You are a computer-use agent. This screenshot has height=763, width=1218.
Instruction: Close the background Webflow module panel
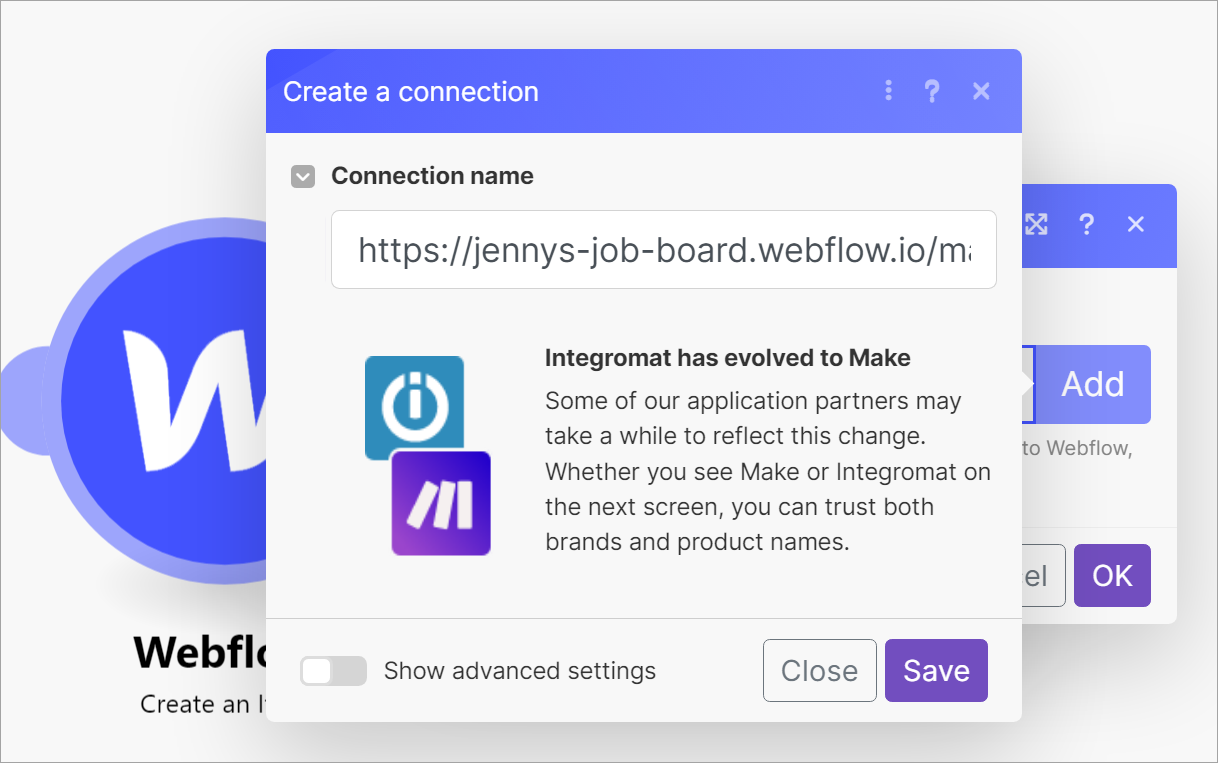(x=1135, y=224)
